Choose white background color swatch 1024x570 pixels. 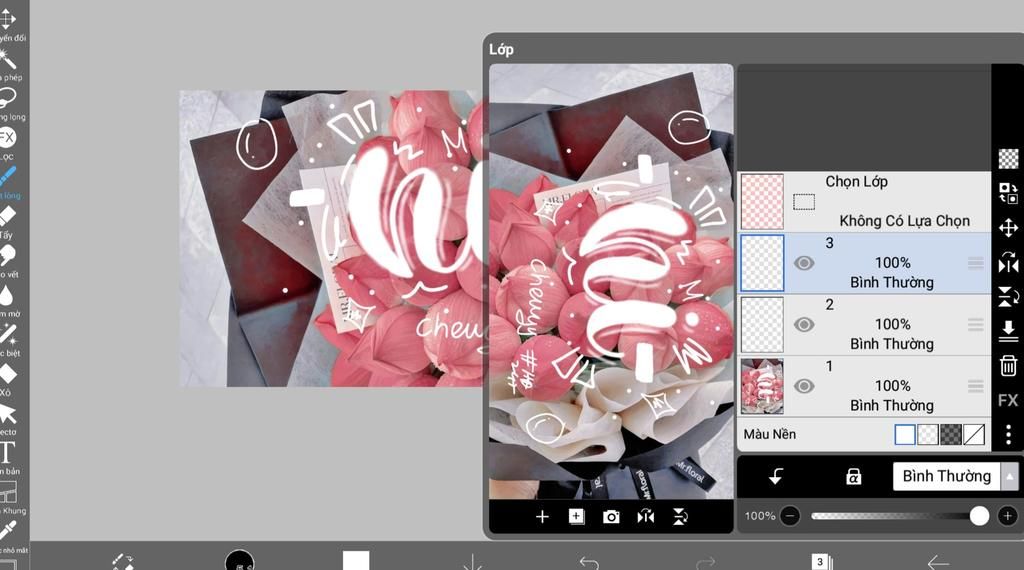click(x=905, y=434)
